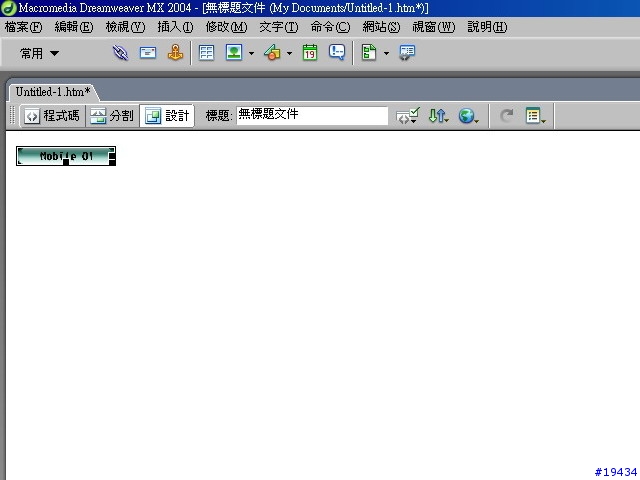Switch to 分割 split view
Viewport: 640px width, 480px height.
point(112,116)
